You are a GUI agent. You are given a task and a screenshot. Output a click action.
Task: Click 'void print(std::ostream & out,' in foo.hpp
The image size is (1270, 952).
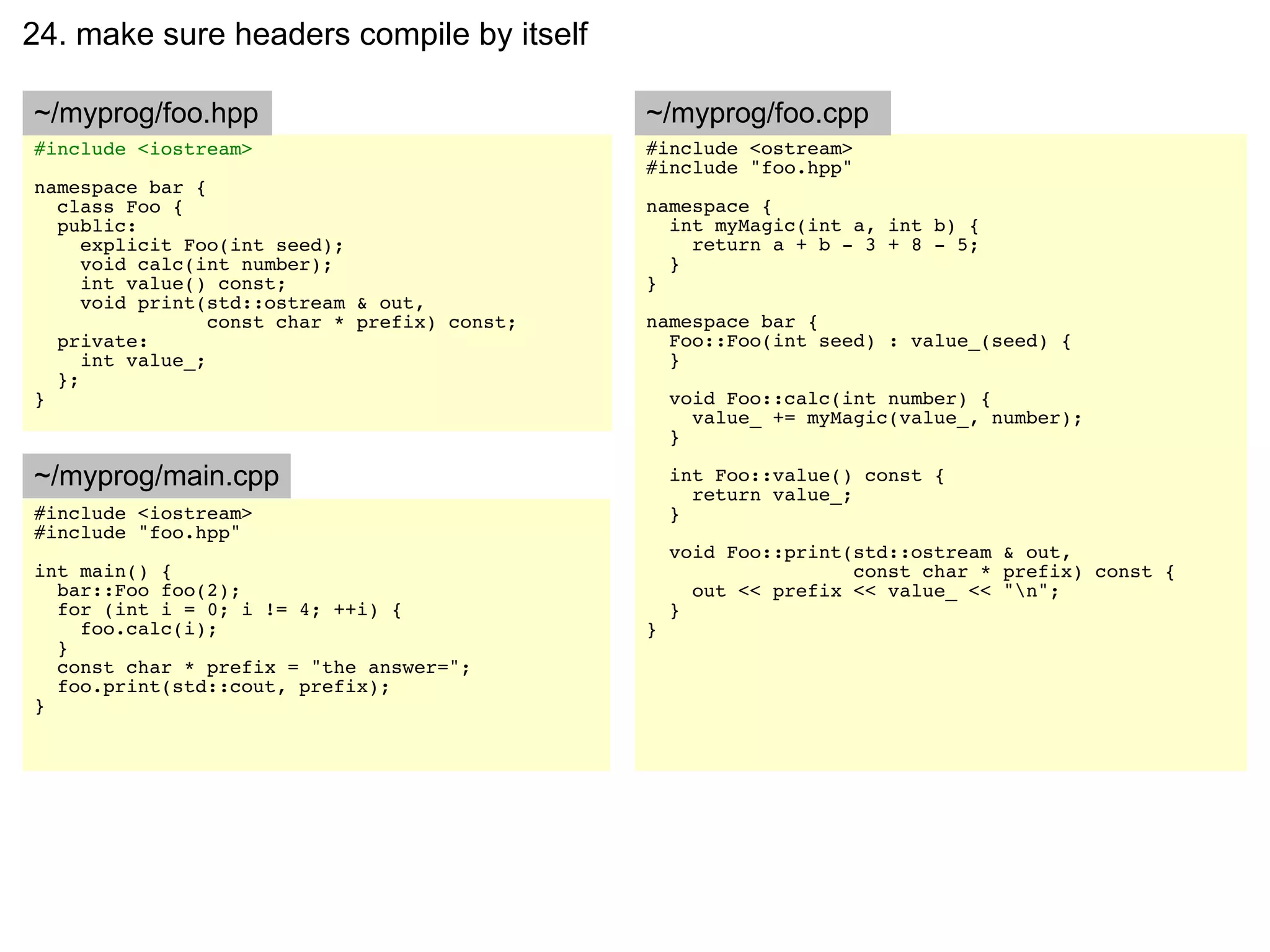[x=252, y=303]
